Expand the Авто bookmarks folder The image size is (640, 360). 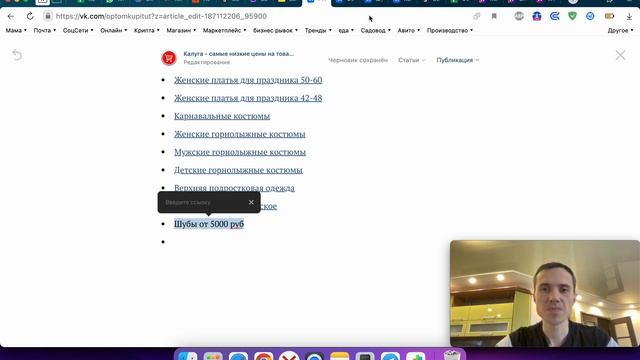[x=409, y=30]
